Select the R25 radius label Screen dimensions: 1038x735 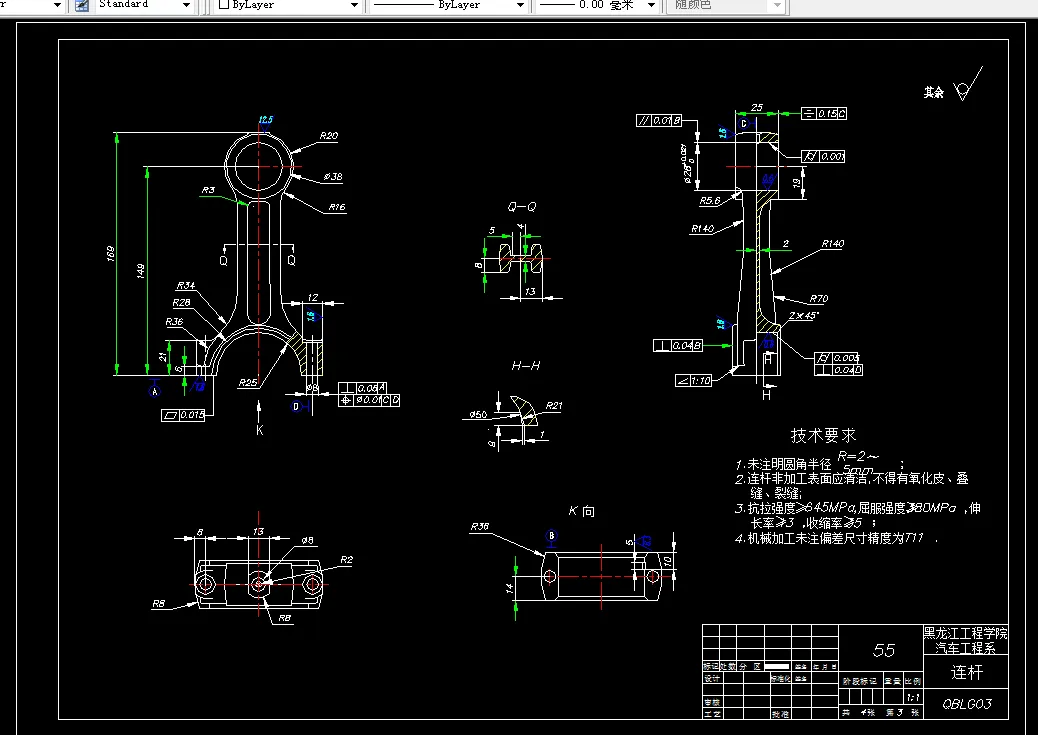(248, 383)
